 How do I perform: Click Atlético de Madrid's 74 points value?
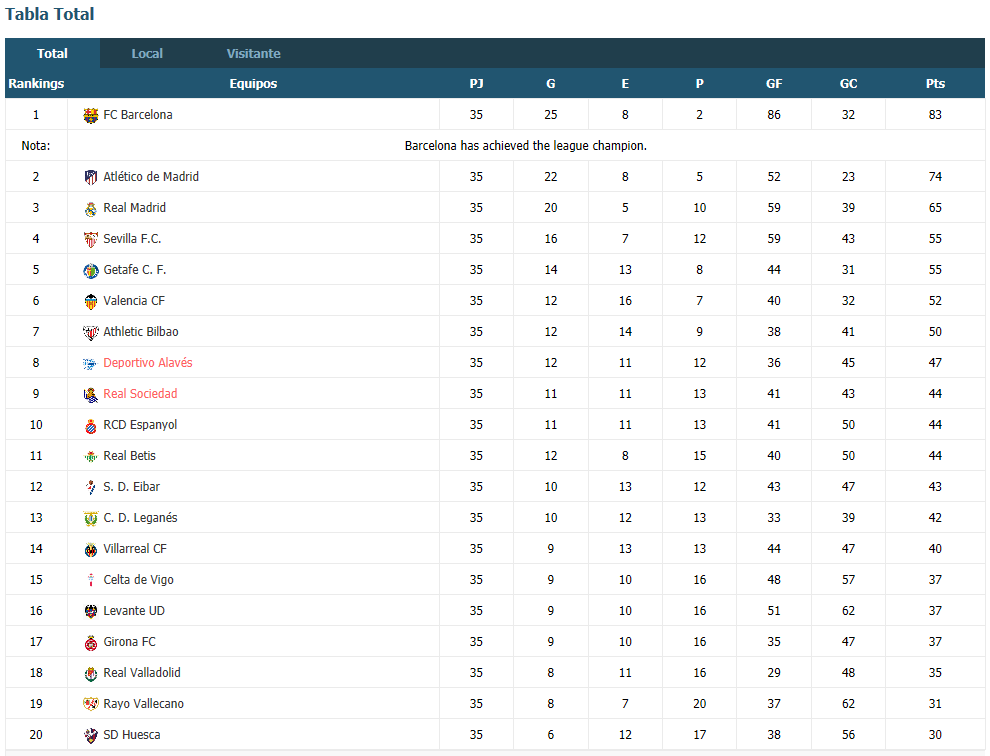935,176
